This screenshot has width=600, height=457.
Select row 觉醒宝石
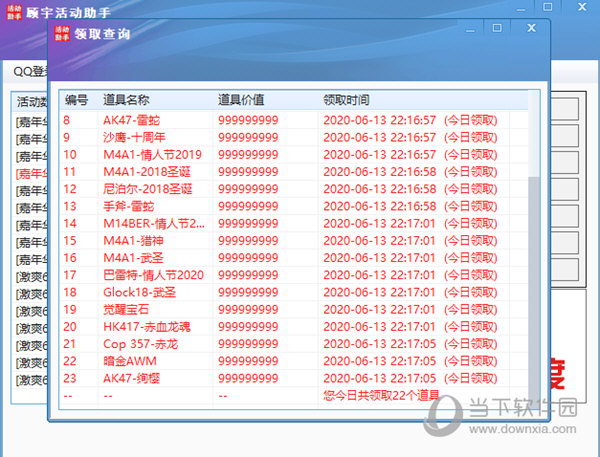click(294, 310)
